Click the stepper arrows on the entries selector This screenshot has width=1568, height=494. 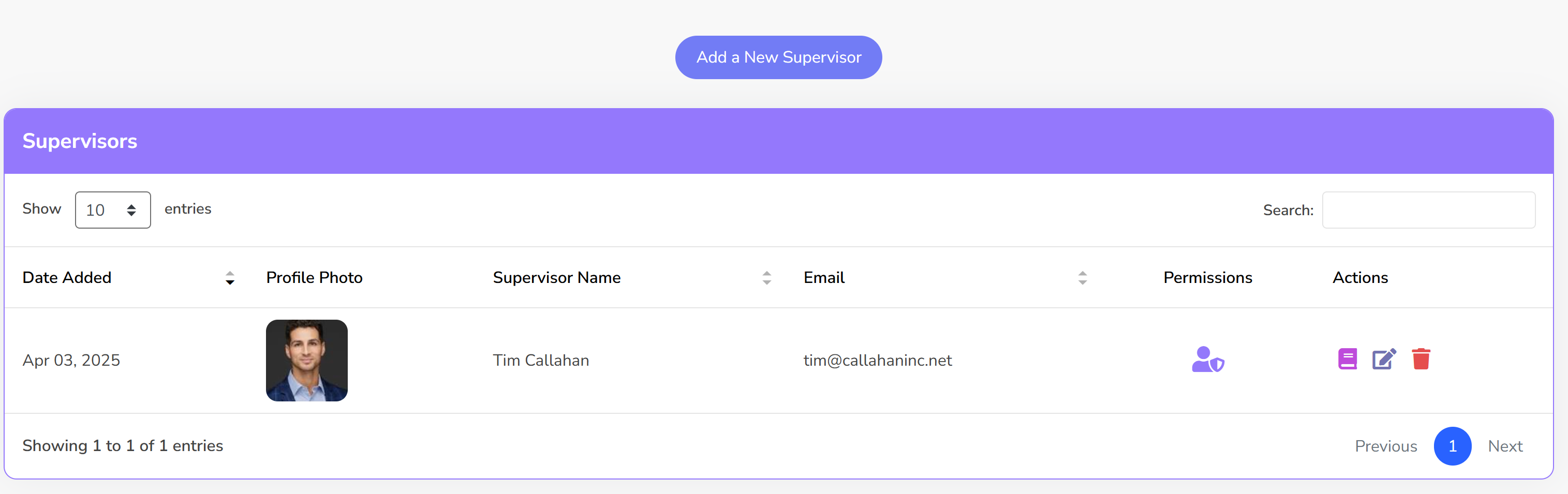point(131,210)
